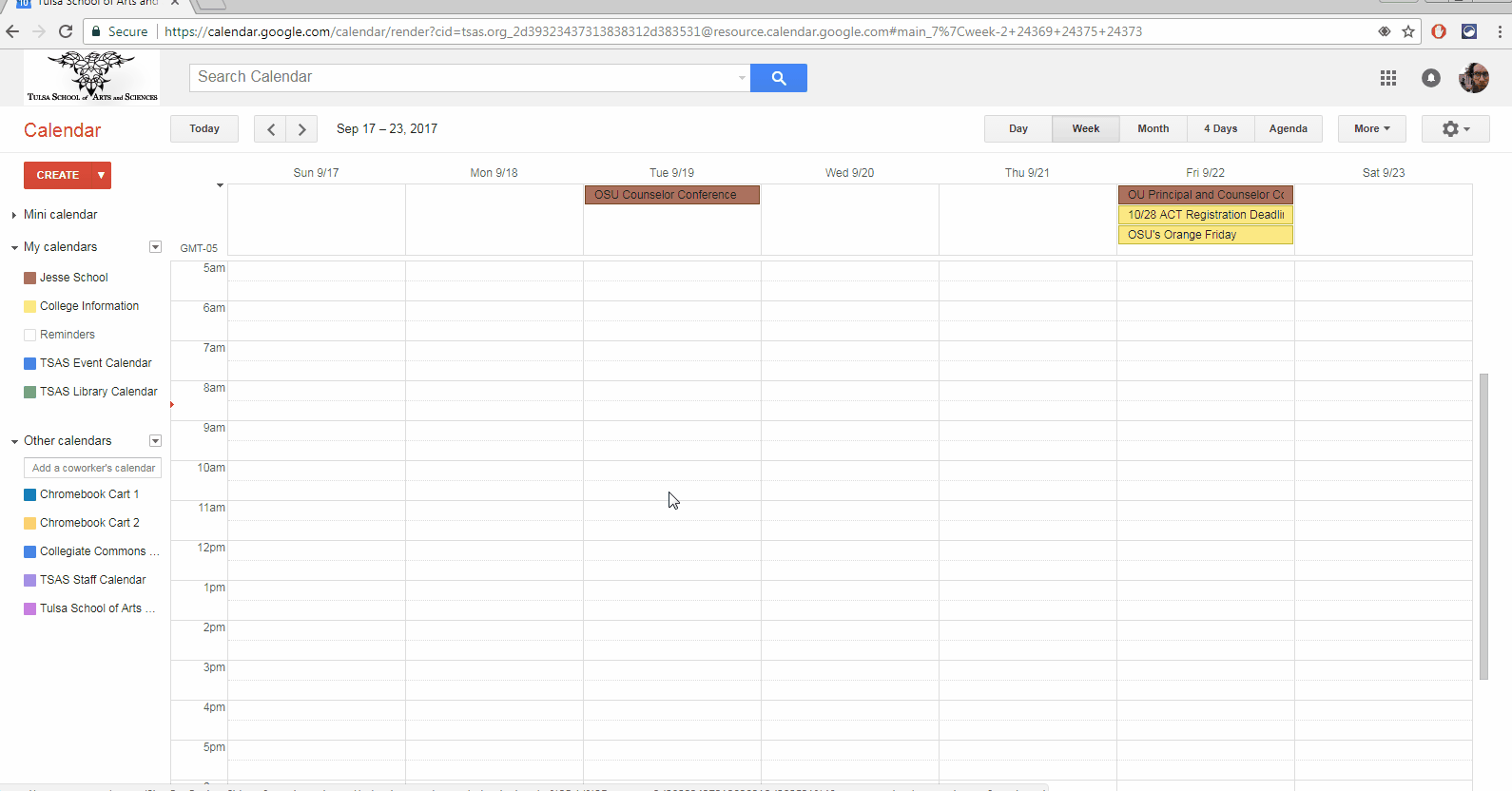Go to next week arrow

click(x=301, y=129)
